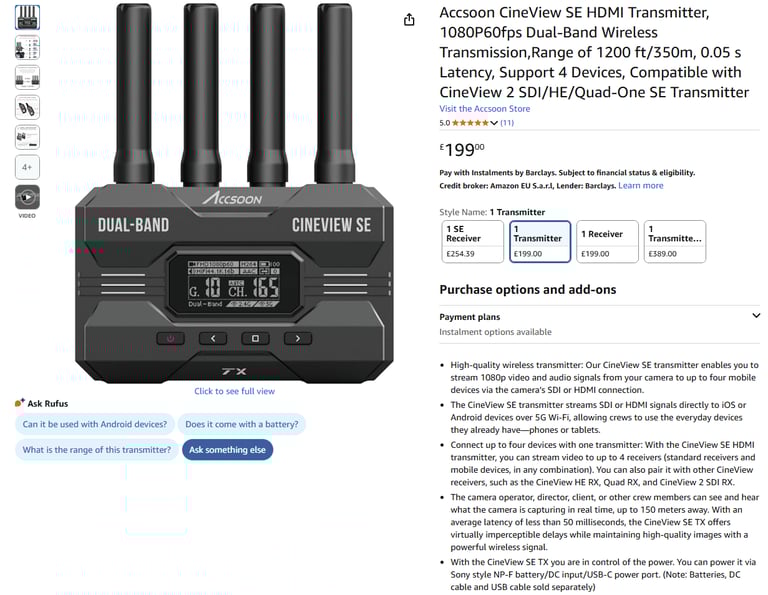The height and width of the screenshot is (595, 768).
Task: Select the 1 Transmitter £199.00 style
Action: click(x=540, y=241)
